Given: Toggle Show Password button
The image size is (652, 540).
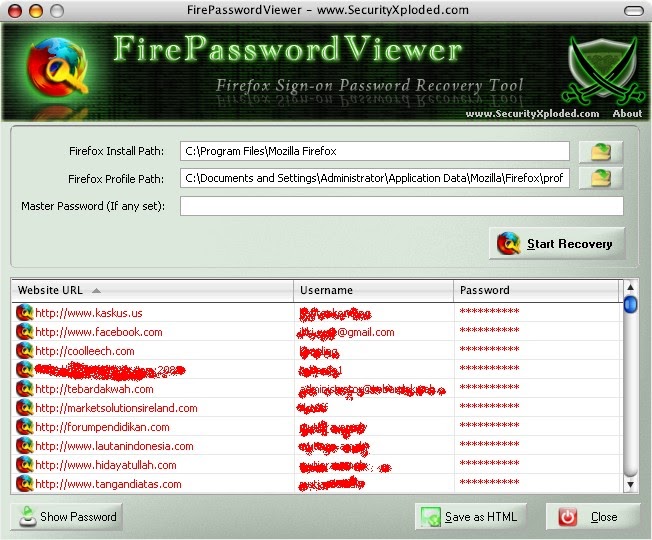Looking at the screenshot, I should (67, 517).
